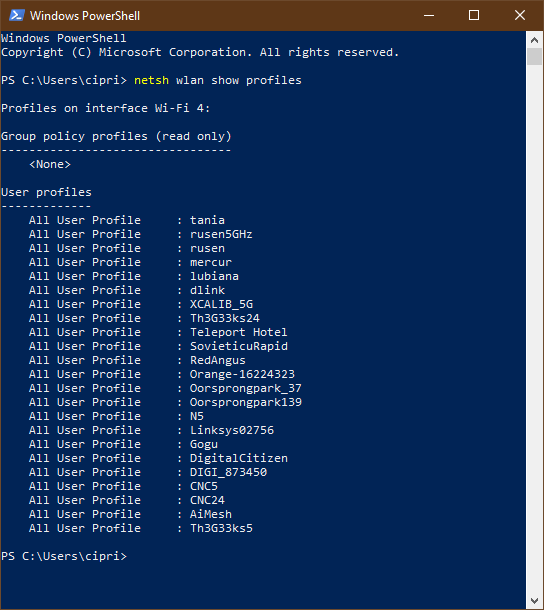Click the vertical scrollbar thumb
This screenshot has width=544, height=610.
[x=534, y=57]
